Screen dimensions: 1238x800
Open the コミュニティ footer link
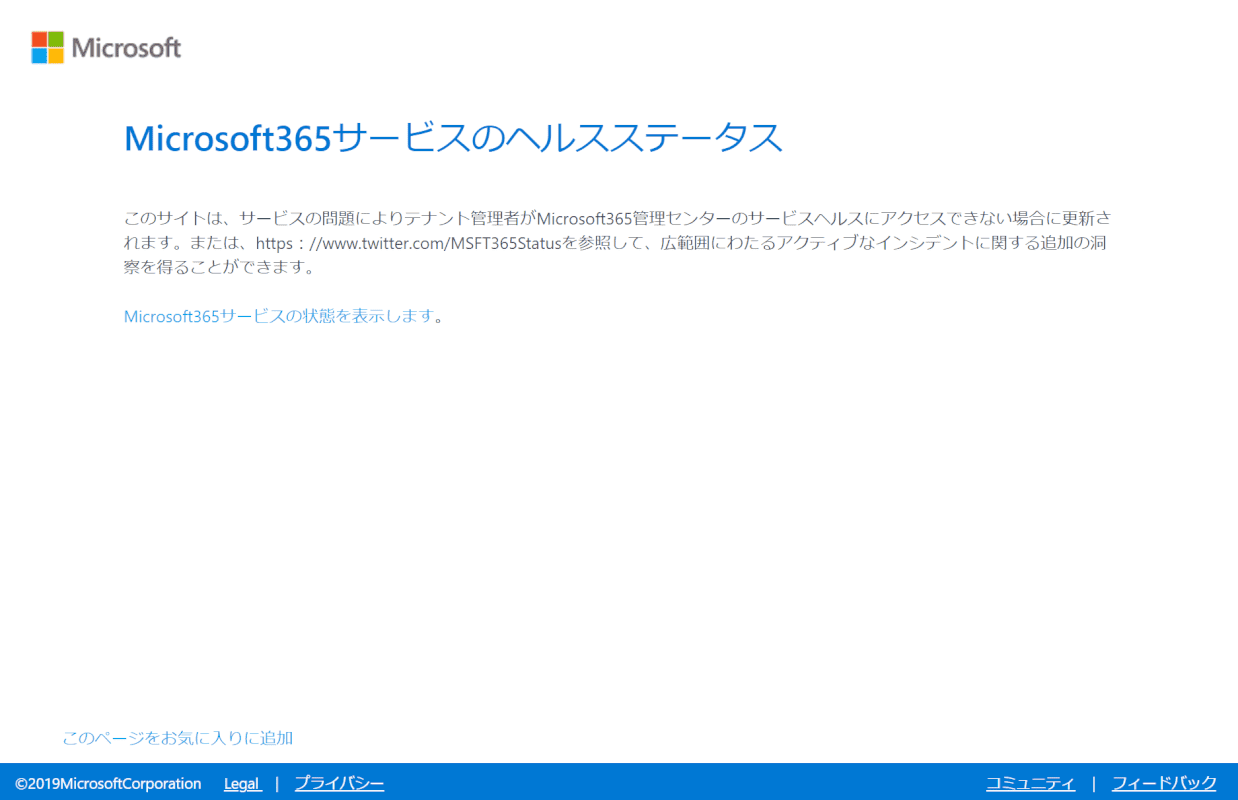click(x=1031, y=783)
